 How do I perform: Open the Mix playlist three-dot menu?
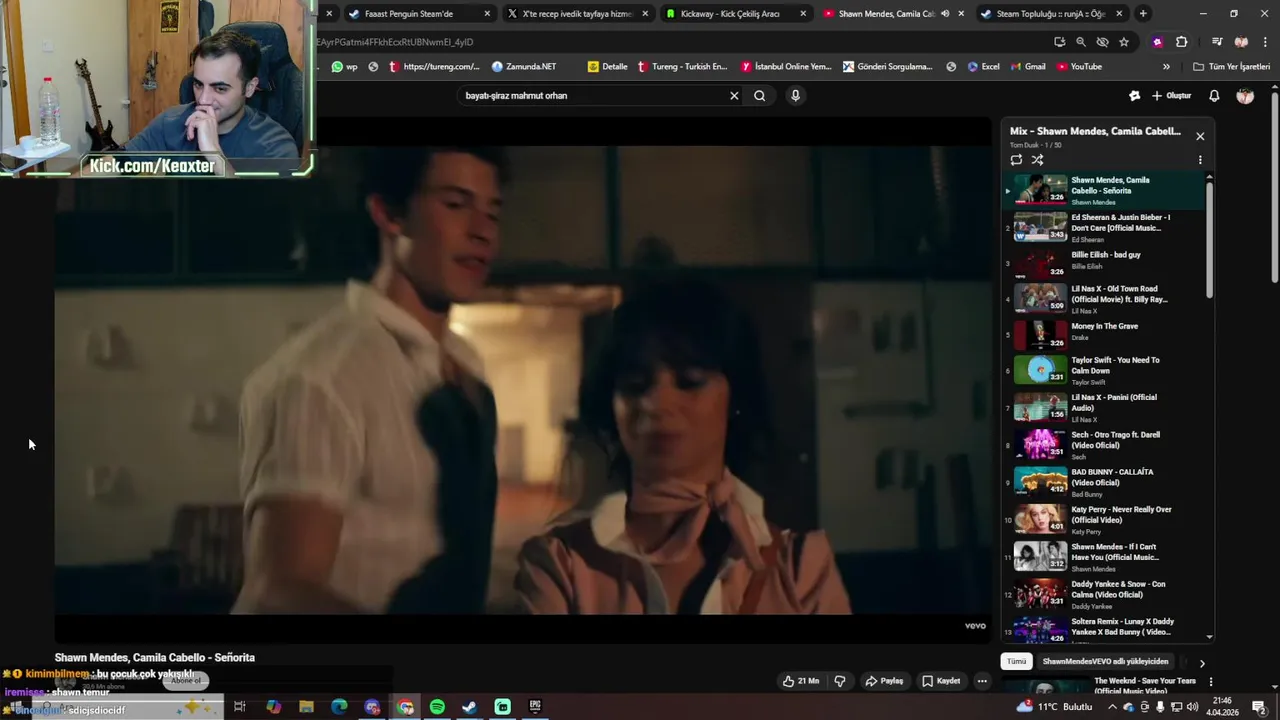click(1200, 160)
